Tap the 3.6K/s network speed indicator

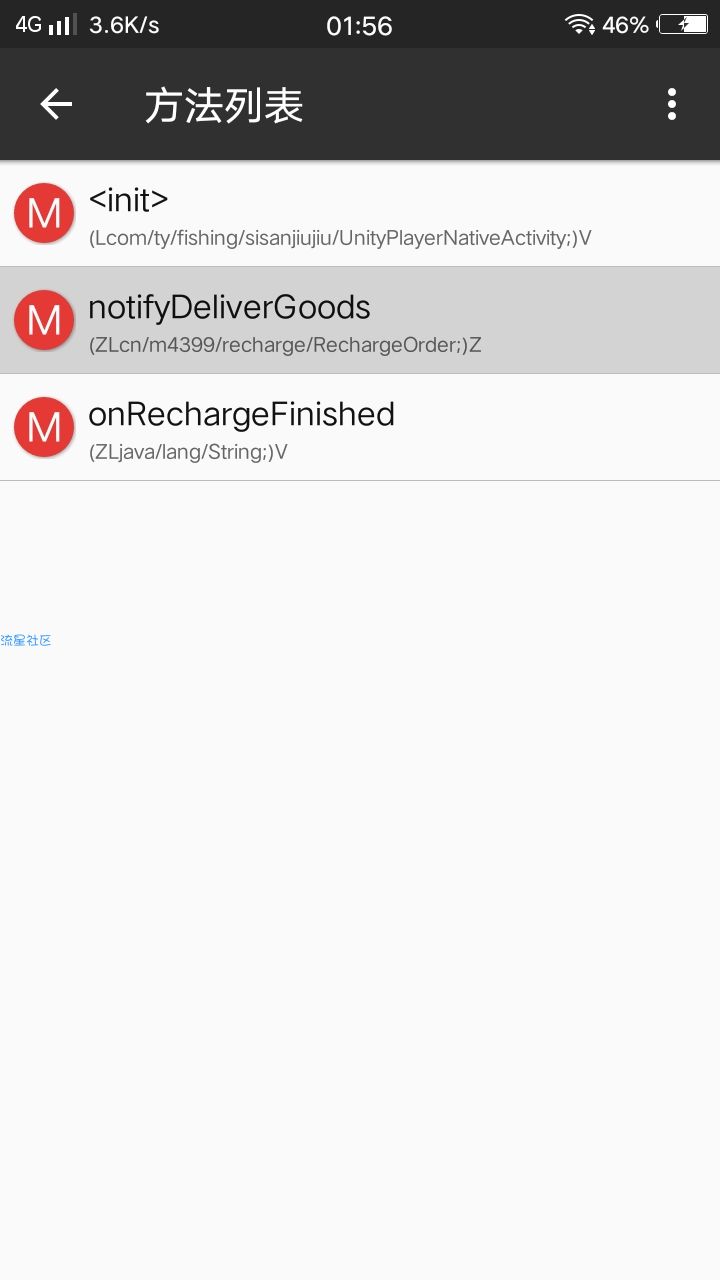coord(124,25)
